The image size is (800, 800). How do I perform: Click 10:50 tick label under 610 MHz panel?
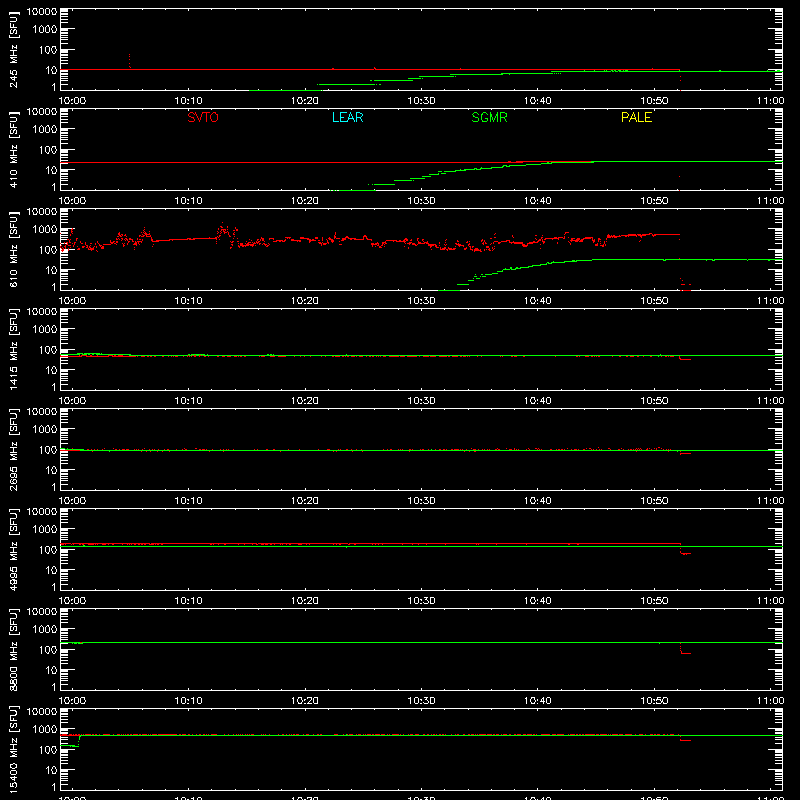coord(654,301)
